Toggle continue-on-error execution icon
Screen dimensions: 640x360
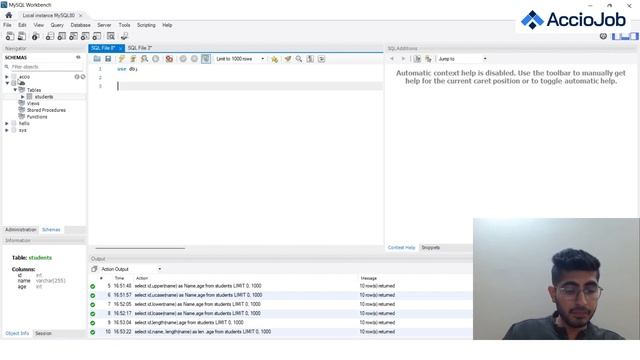pyautogui.click(x=169, y=59)
